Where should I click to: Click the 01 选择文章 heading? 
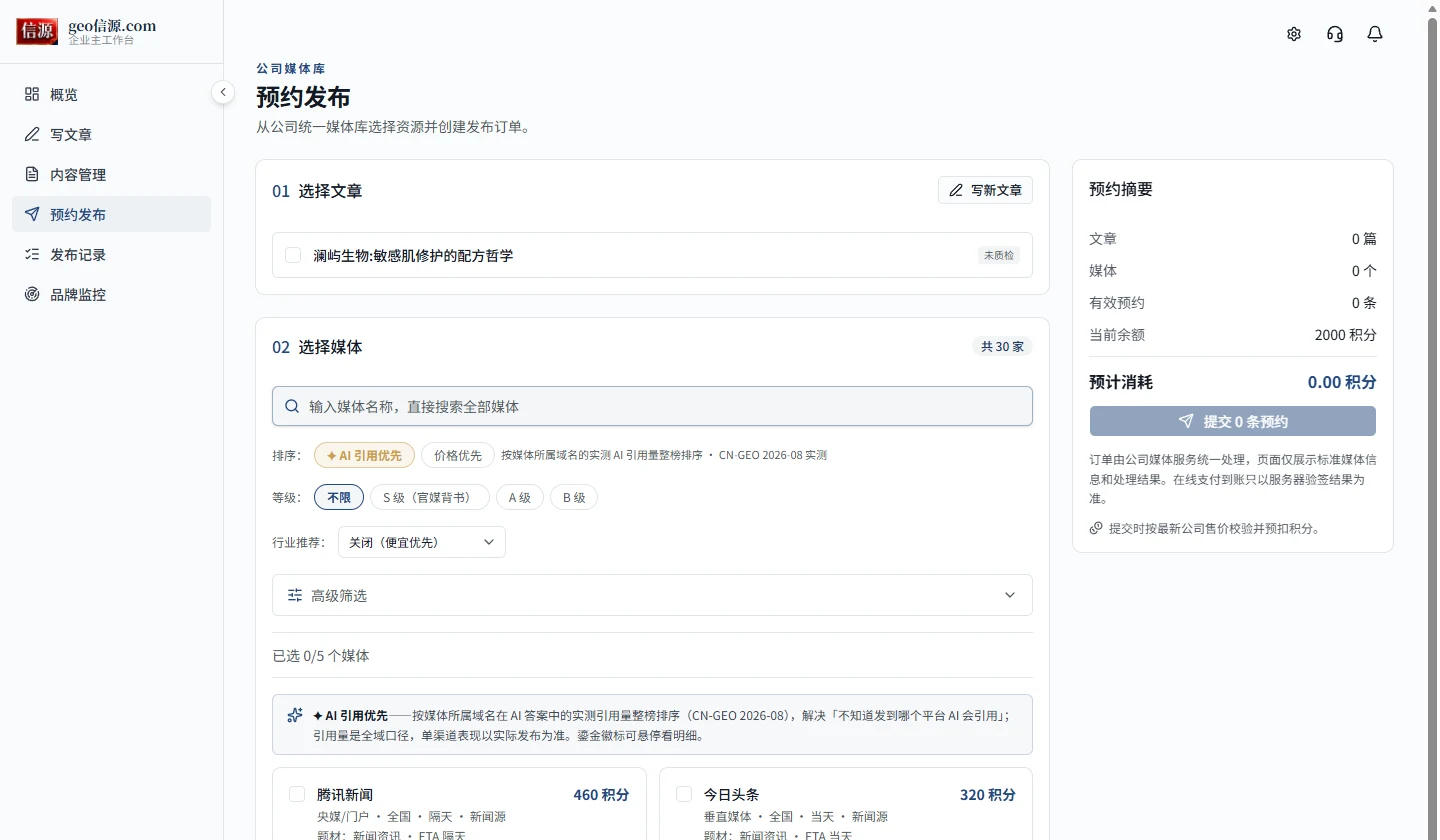click(x=317, y=191)
